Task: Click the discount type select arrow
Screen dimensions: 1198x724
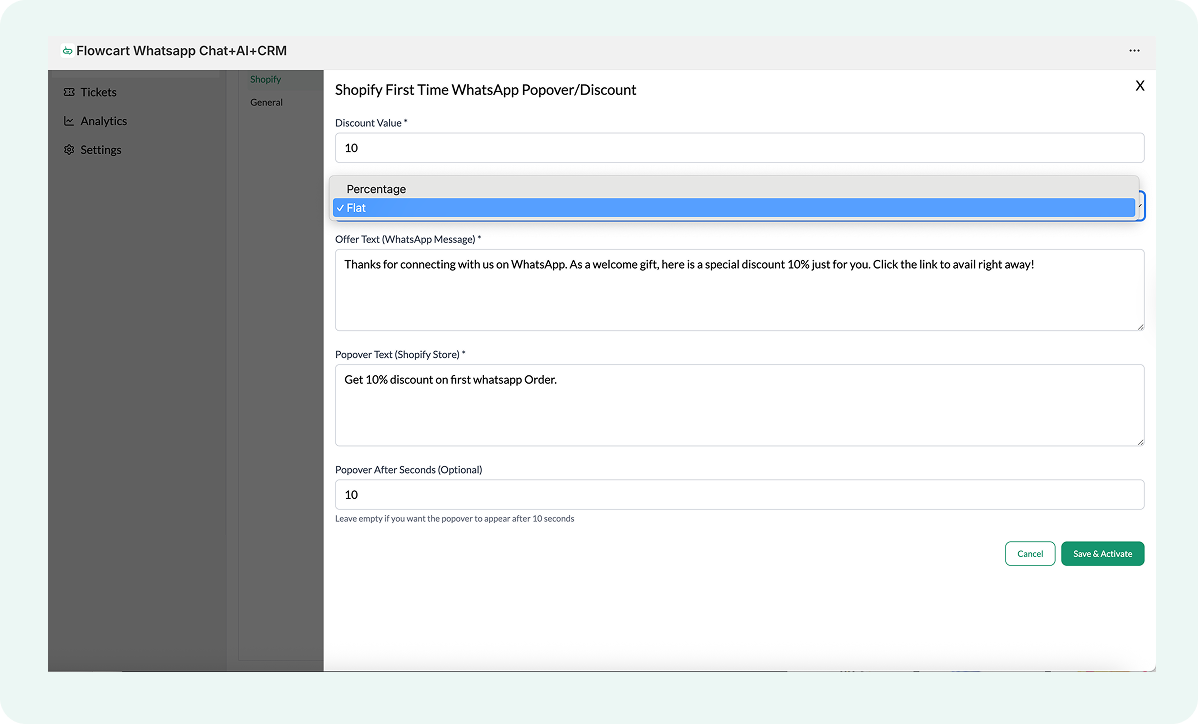Action: coord(1140,205)
